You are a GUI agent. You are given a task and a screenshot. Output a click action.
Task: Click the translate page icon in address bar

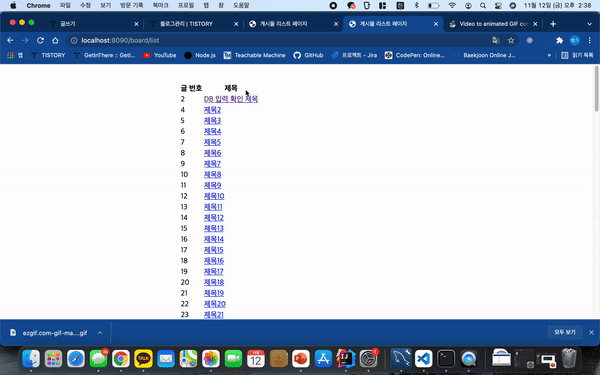click(x=496, y=40)
